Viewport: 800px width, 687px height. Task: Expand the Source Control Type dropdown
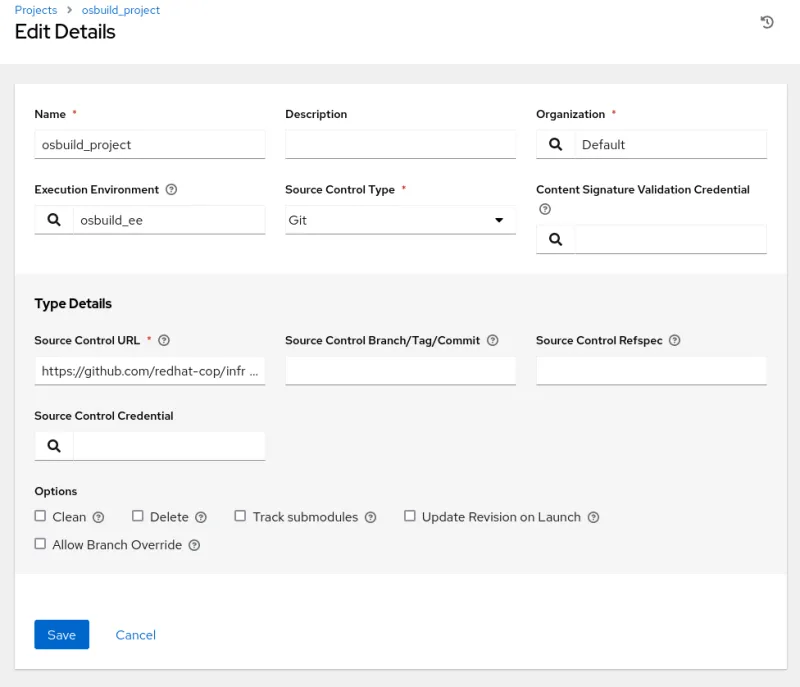click(x=400, y=220)
